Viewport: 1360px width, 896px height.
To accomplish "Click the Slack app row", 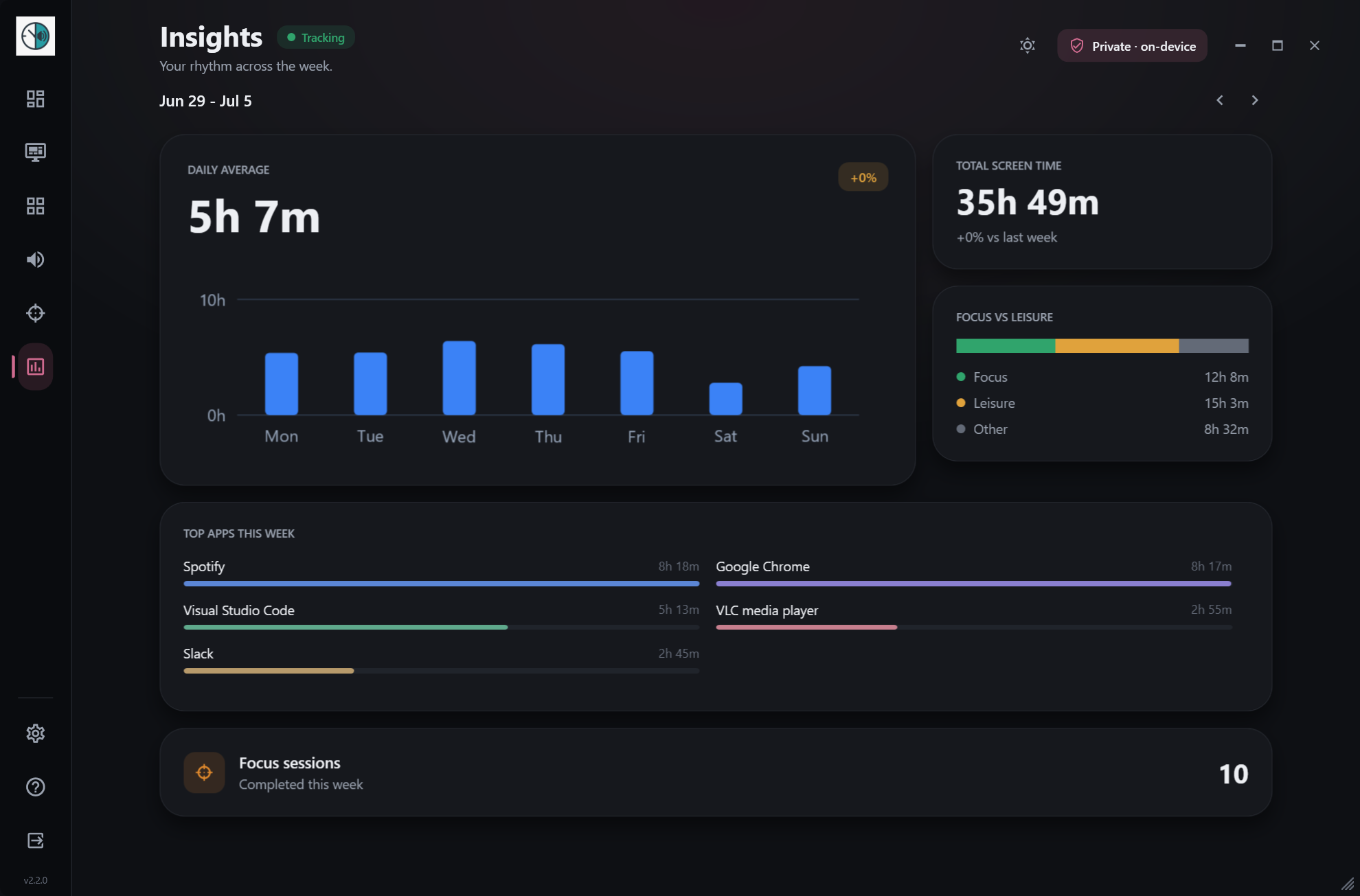I will (x=441, y=660).
